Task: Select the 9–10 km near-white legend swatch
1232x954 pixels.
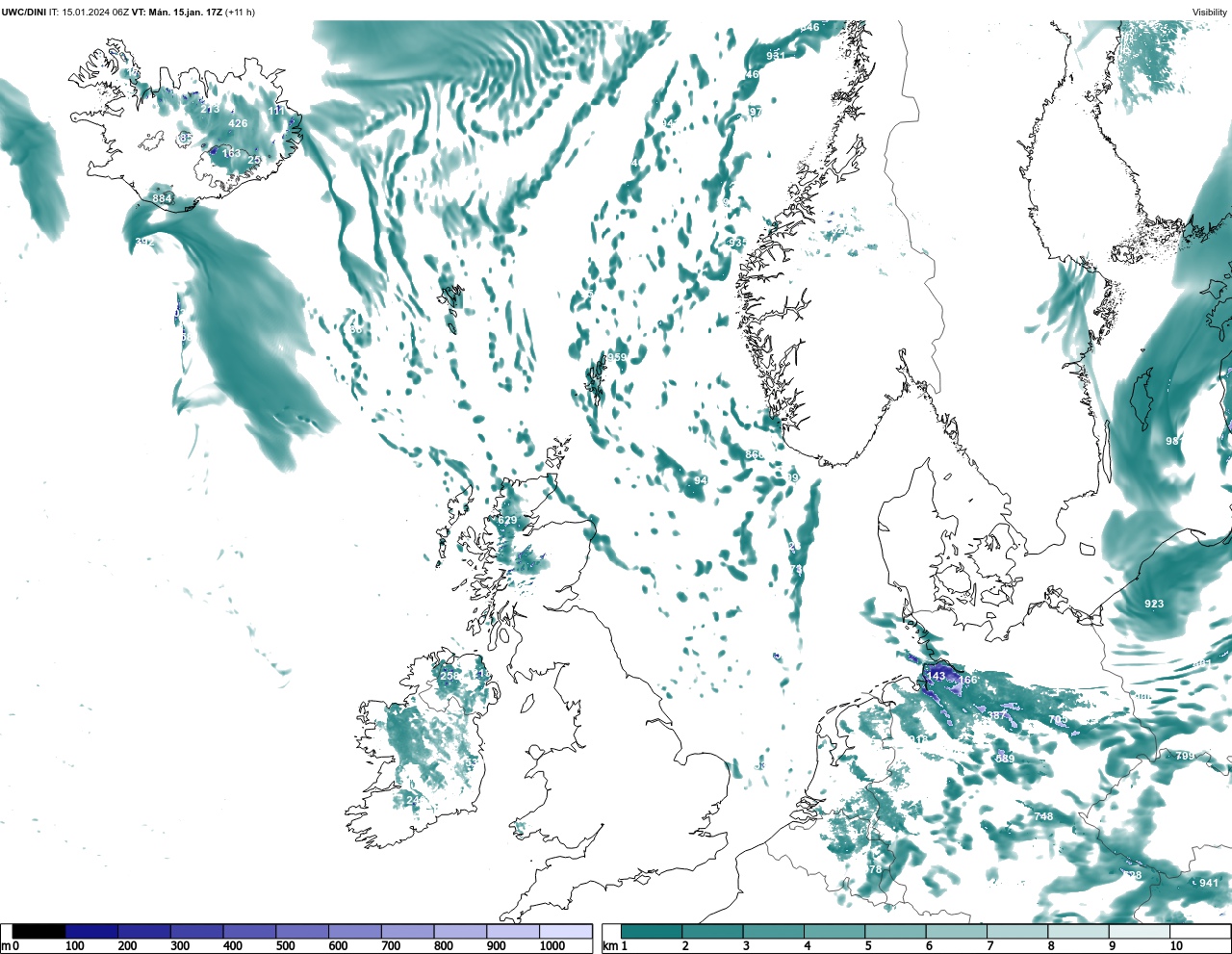Action: coord(1139,932)
